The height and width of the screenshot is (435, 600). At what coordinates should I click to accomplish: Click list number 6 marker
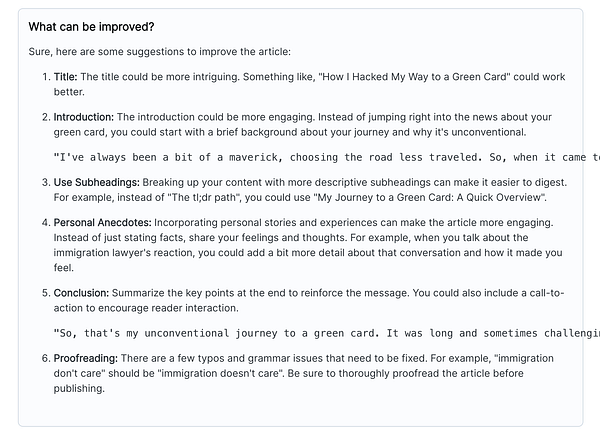[46, 358]
